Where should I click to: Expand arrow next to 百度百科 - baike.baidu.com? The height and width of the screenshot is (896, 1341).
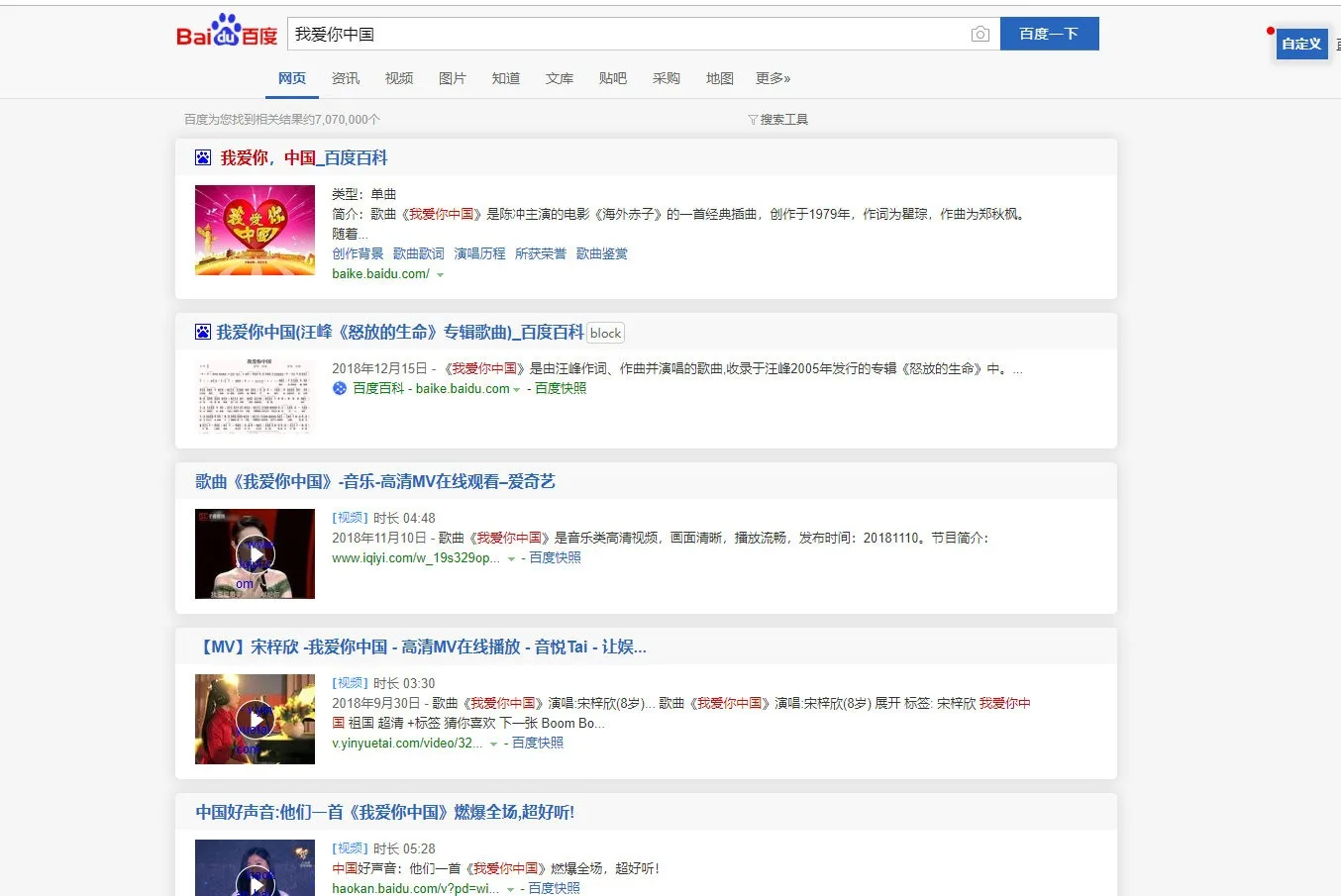coord(517,390)
